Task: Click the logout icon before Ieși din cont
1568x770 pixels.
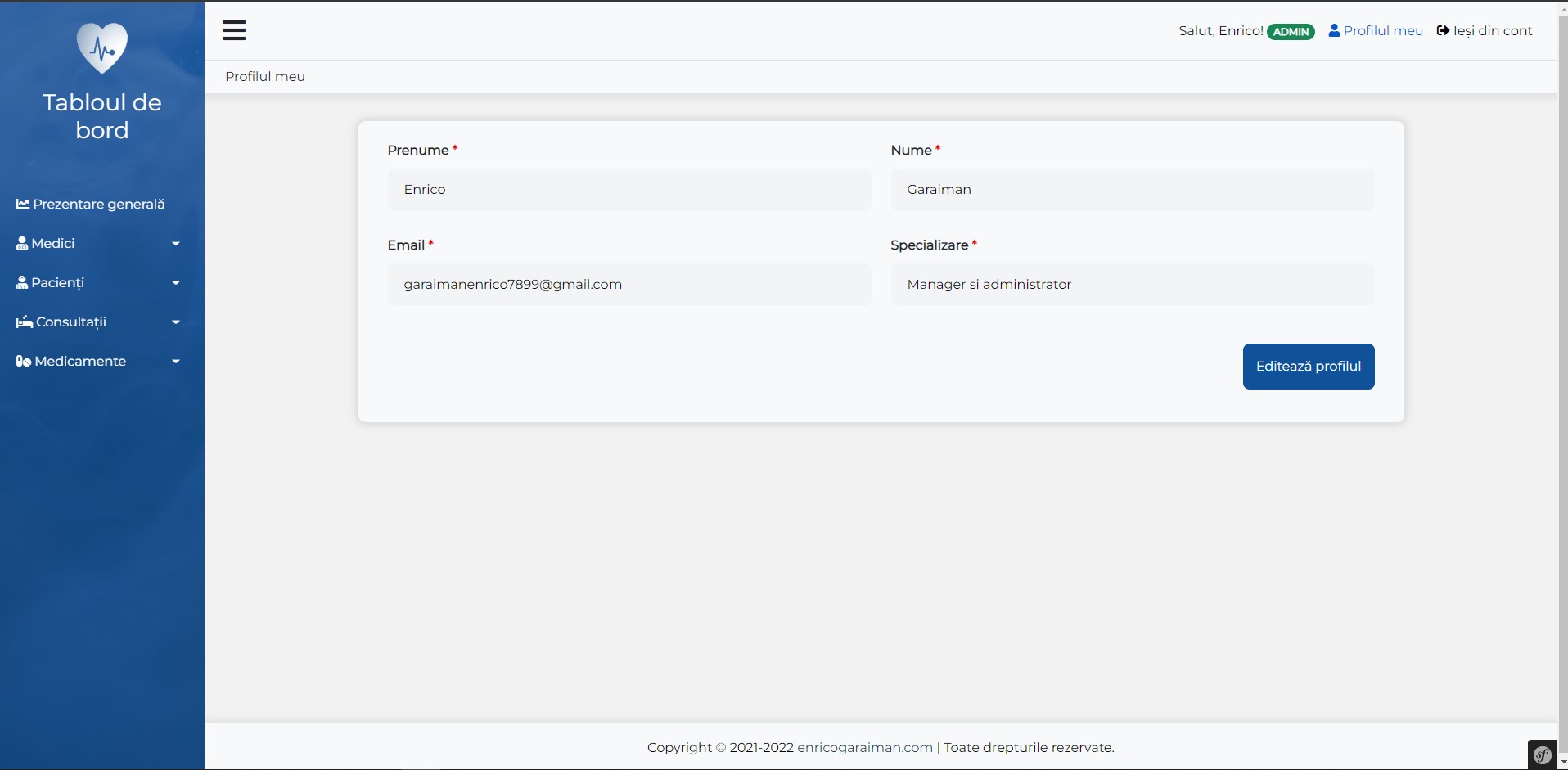Action: coord(1443,30)
